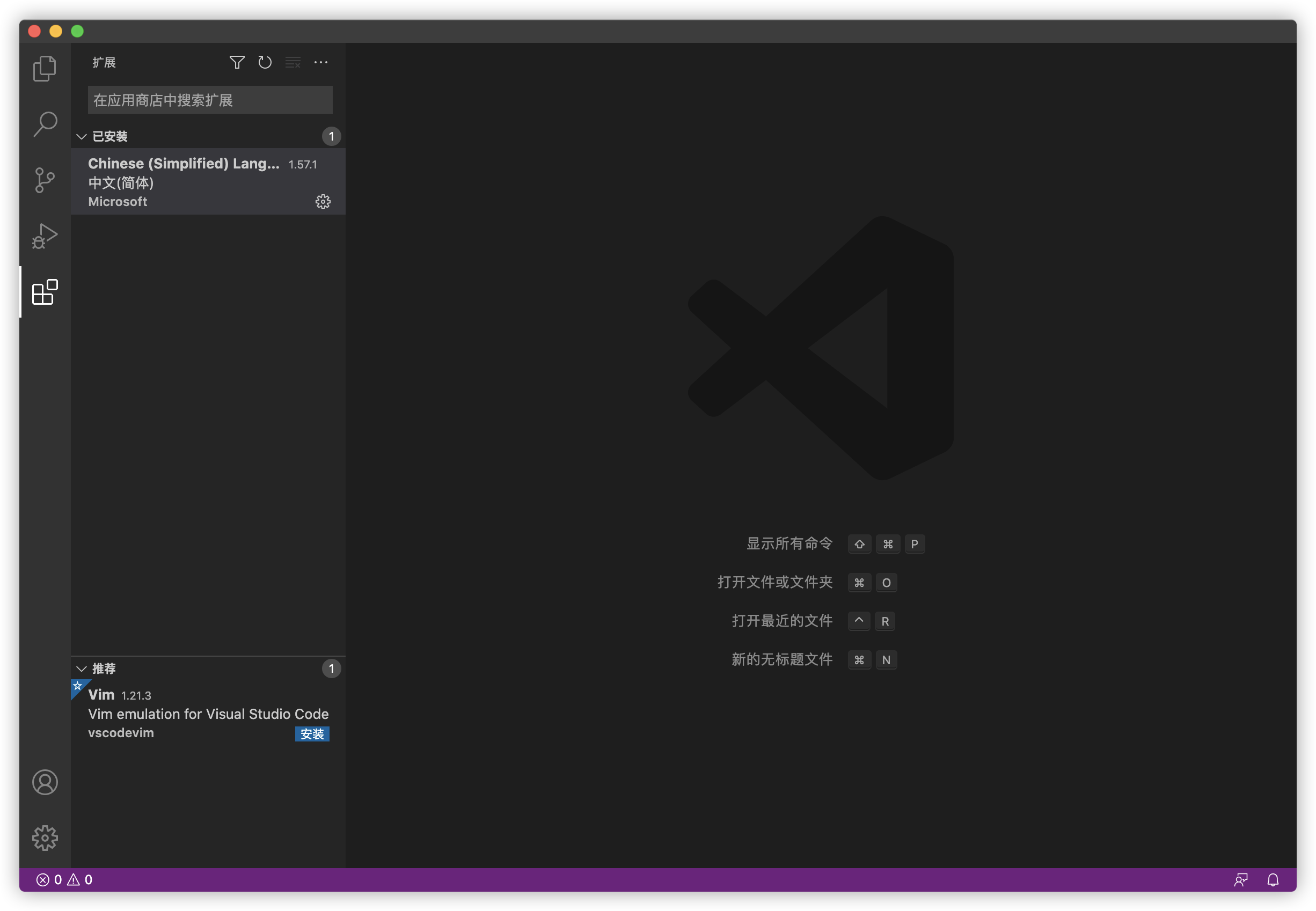This screenshot has width=1316, height=911.
Task: Click the installed count badge beside 已安装
Action: tap(332, 136)
